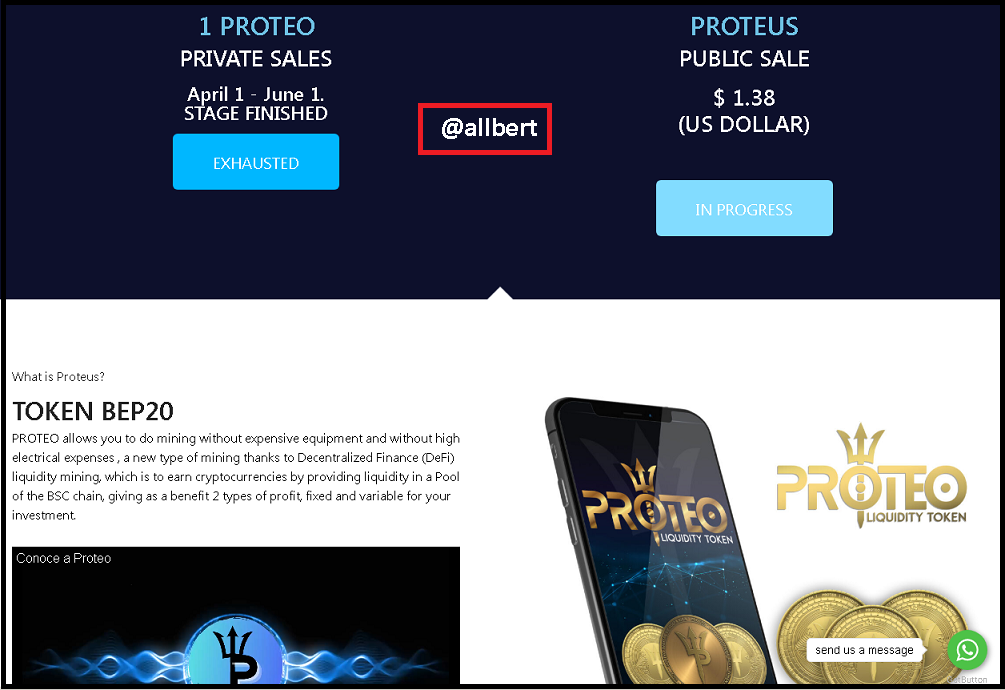
Task: Click the TOKEN BEP20 heading
Action: click(93, 411)
